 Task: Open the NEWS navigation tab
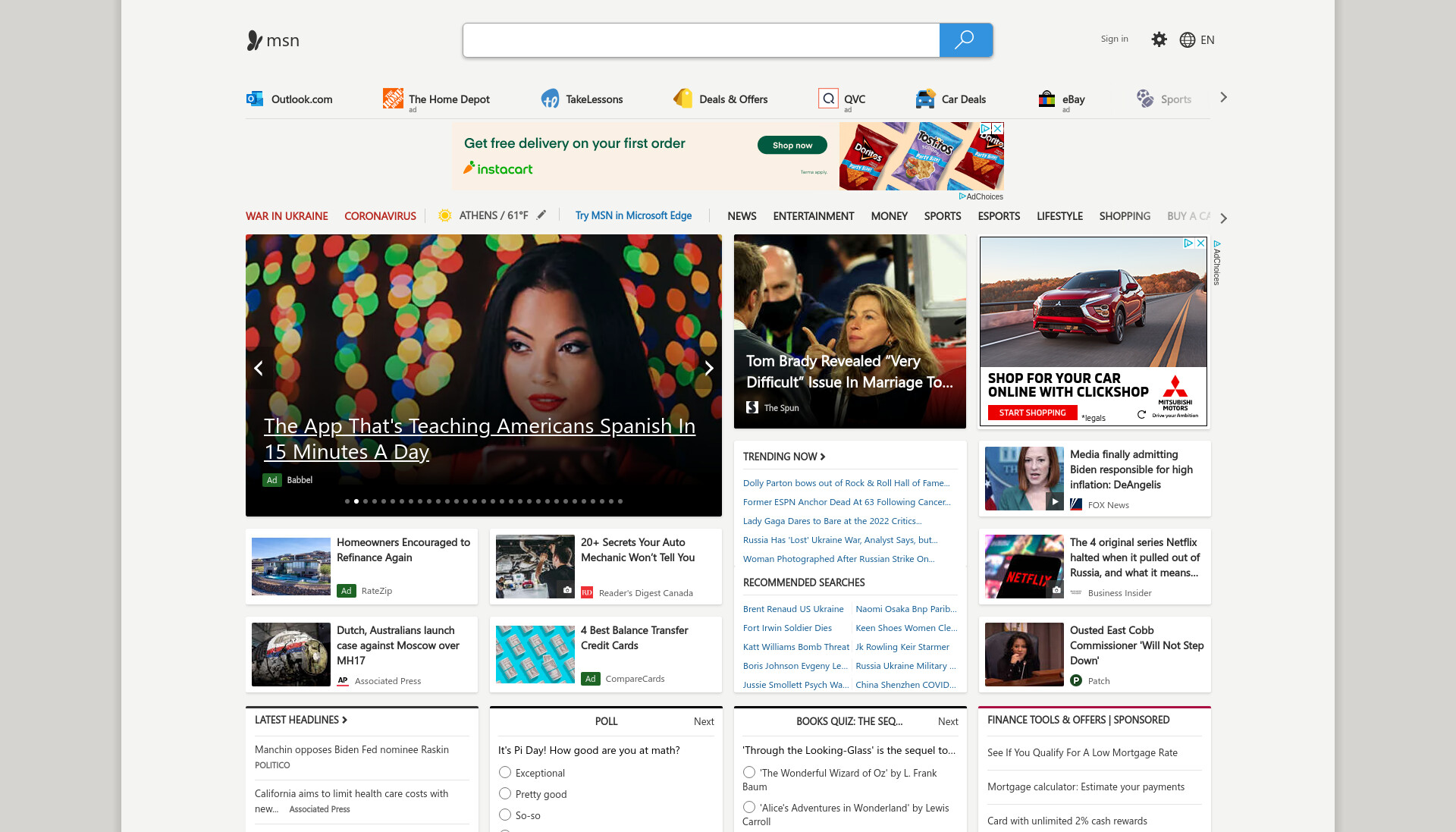[x=742, y=216]
